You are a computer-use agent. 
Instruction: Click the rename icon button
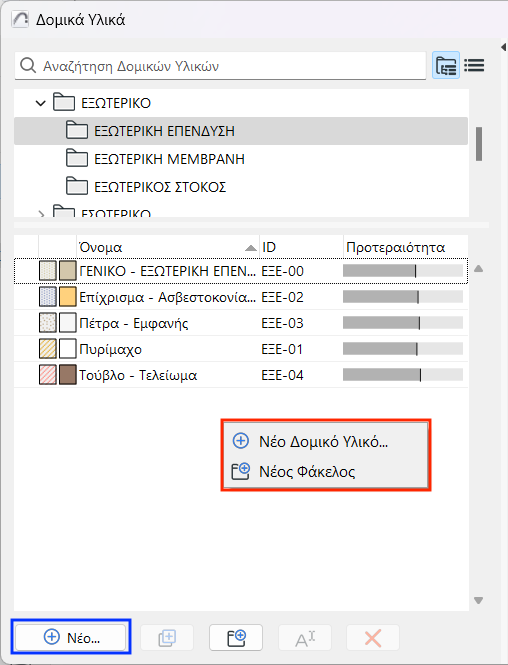tap(304, 637)
